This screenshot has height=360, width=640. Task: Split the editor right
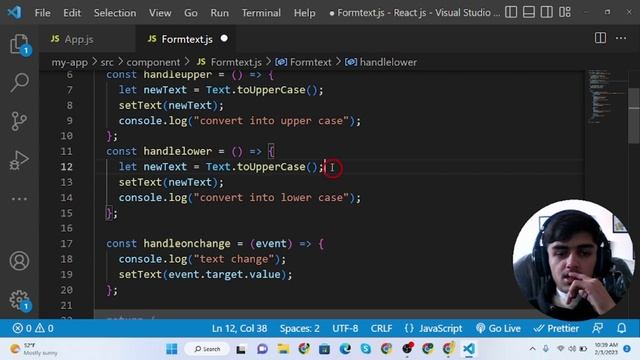600,38
